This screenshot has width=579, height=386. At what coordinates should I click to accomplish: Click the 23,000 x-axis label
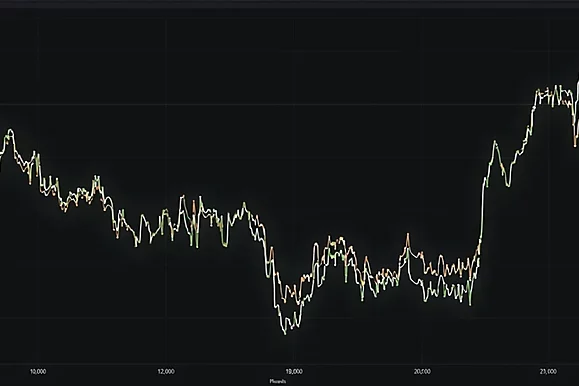tap(548, 371)
